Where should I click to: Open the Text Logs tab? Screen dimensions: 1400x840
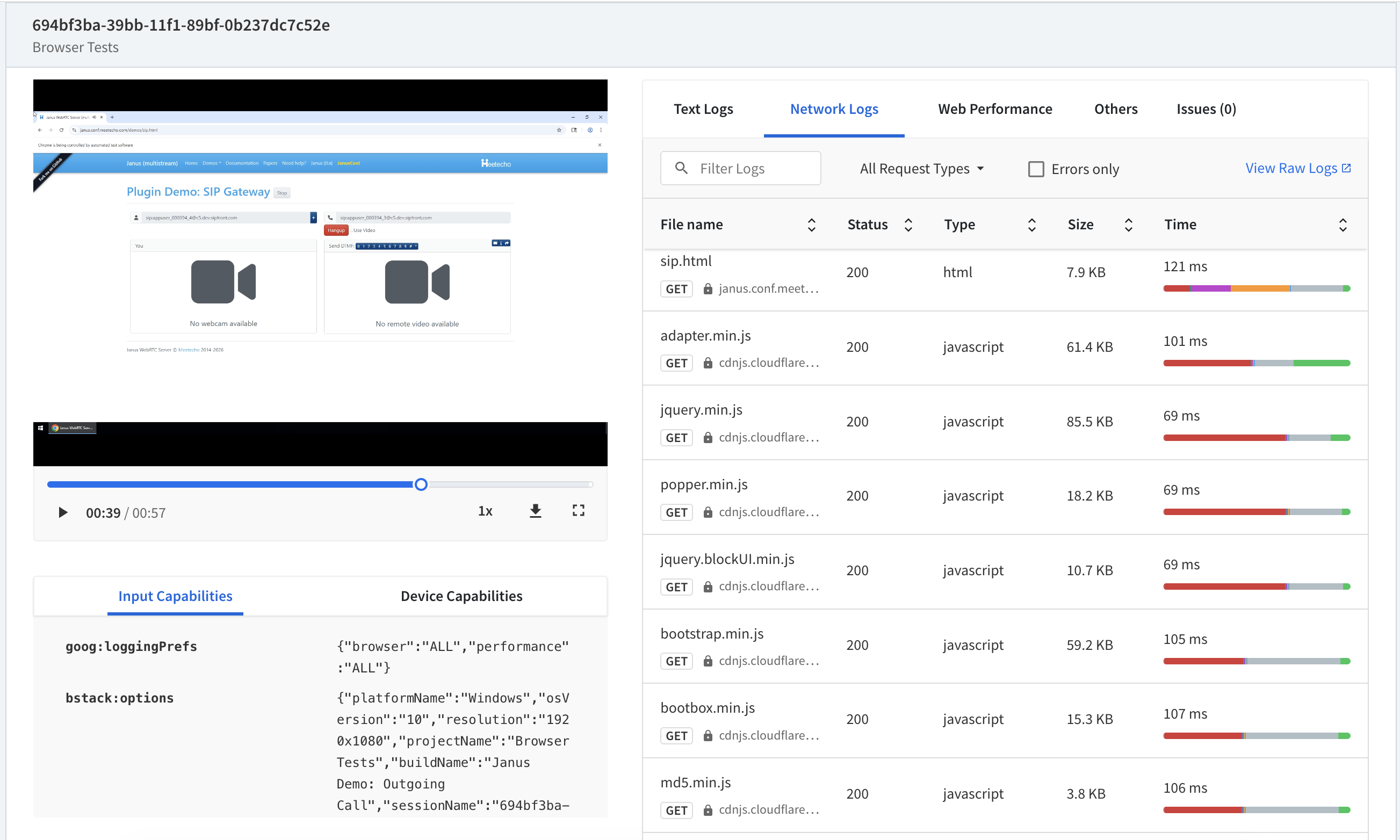tap(703, 108)
